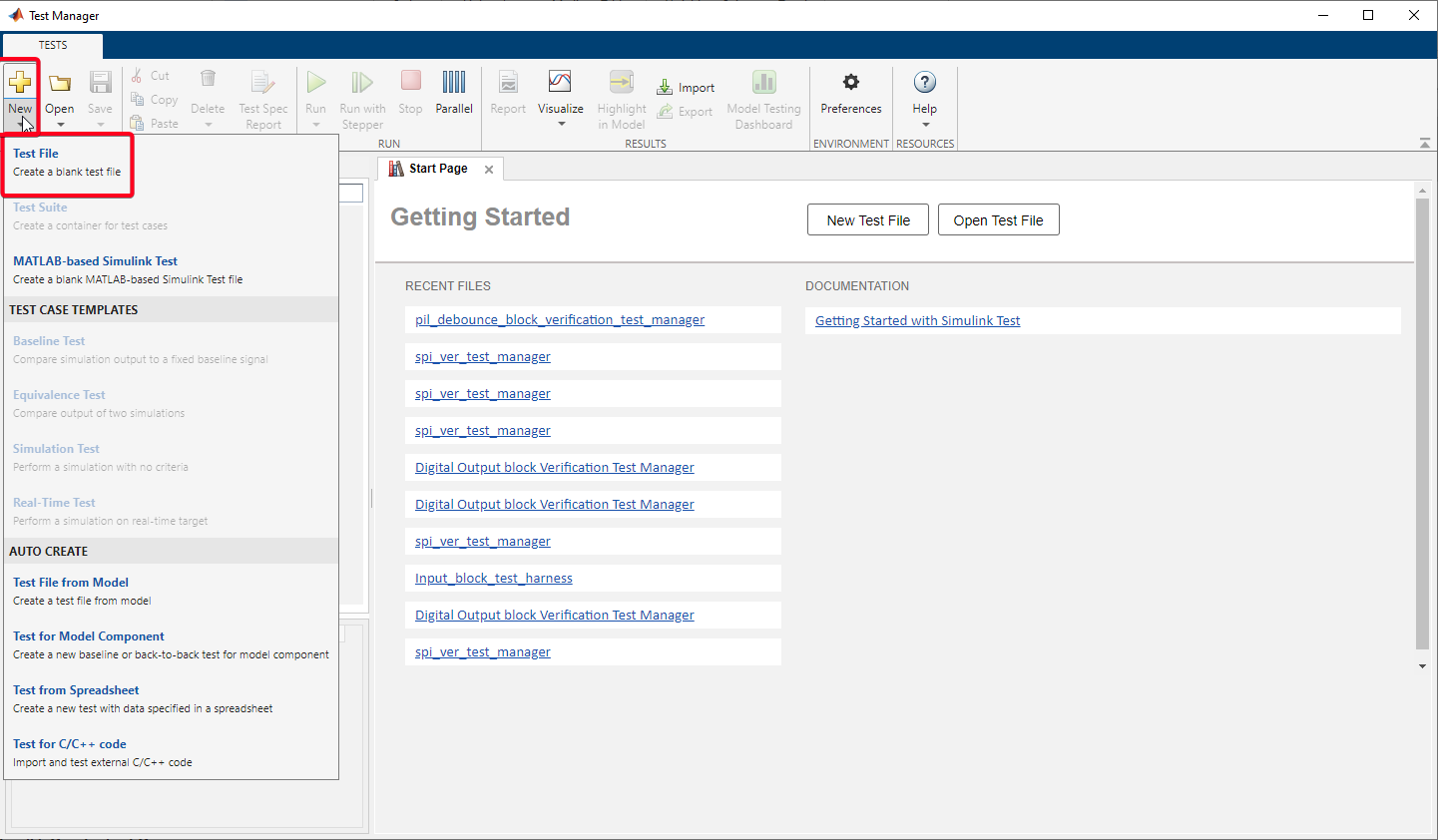The image size is (1438, 840).
Task: Choose Simulation Test template
Action: 172,458
